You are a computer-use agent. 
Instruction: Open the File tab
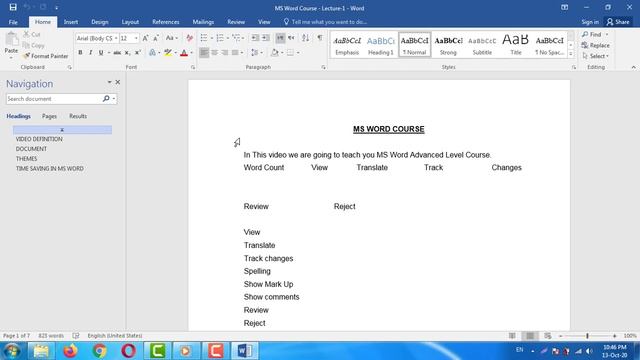13,22
